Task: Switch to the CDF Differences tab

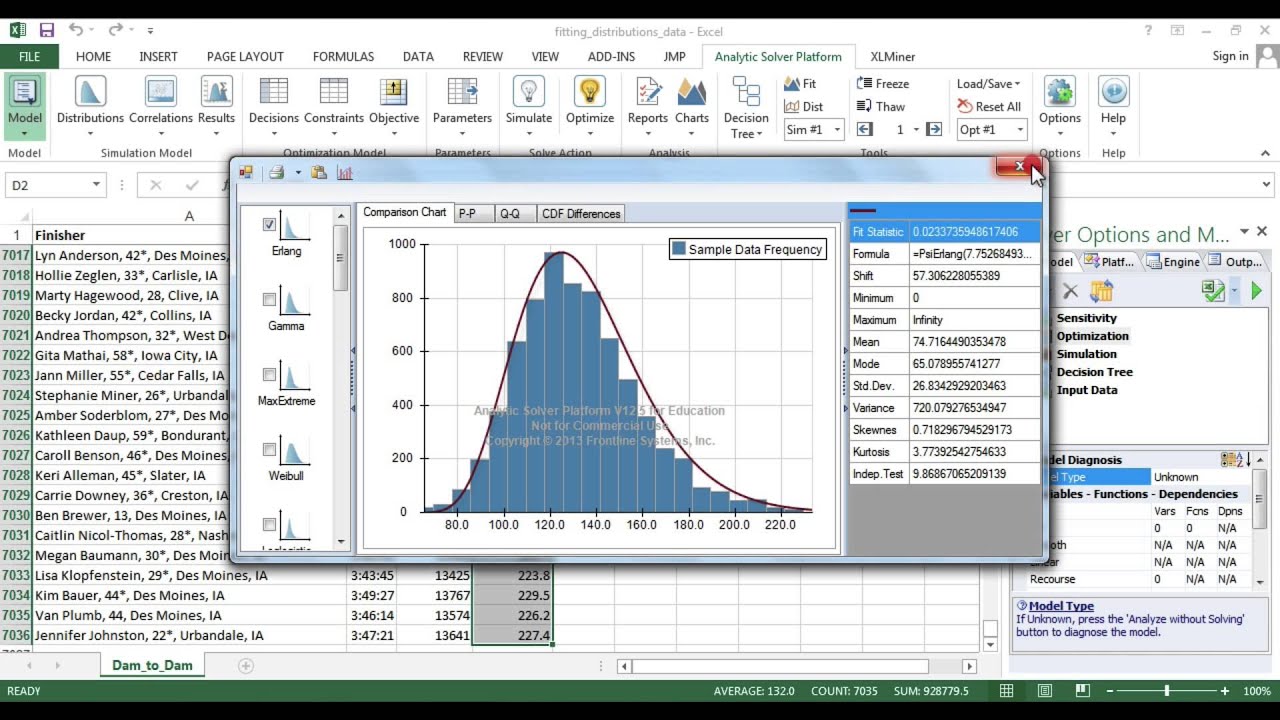Action: point(581,213)
